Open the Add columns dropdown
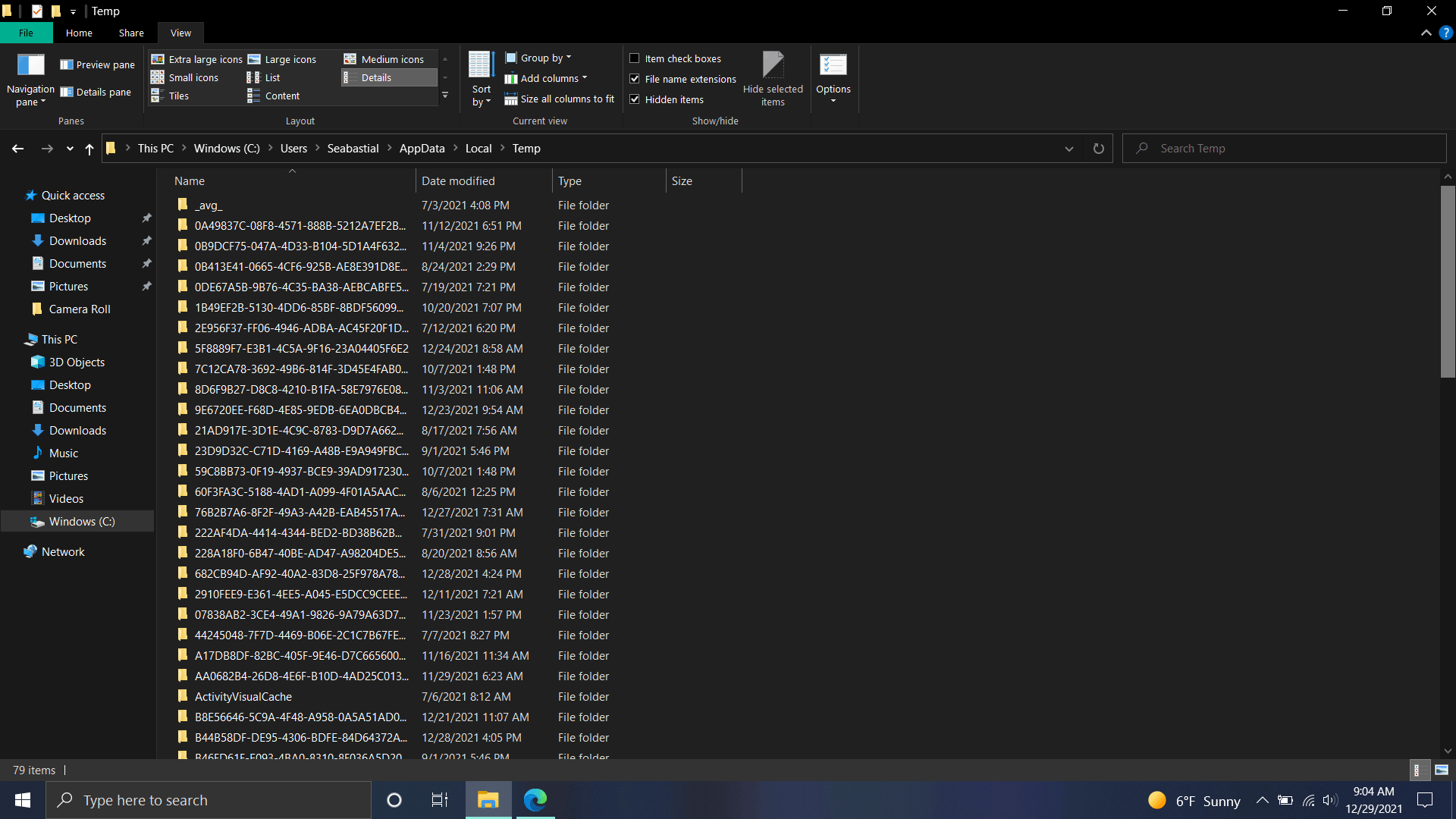Viewport: 1456px width, 819px height. [x=548, y=79]
